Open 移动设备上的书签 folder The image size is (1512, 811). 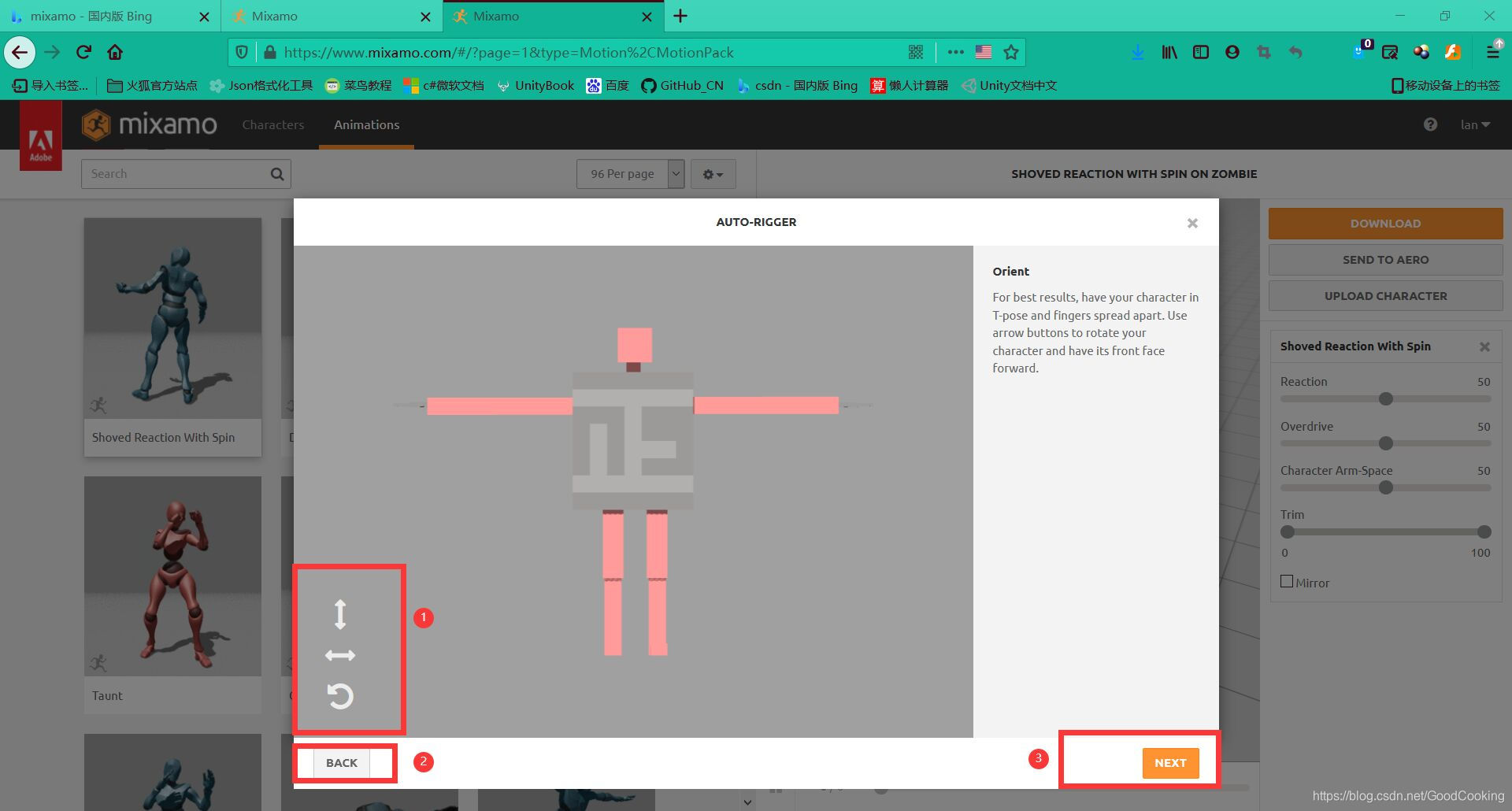(1445, 85)
